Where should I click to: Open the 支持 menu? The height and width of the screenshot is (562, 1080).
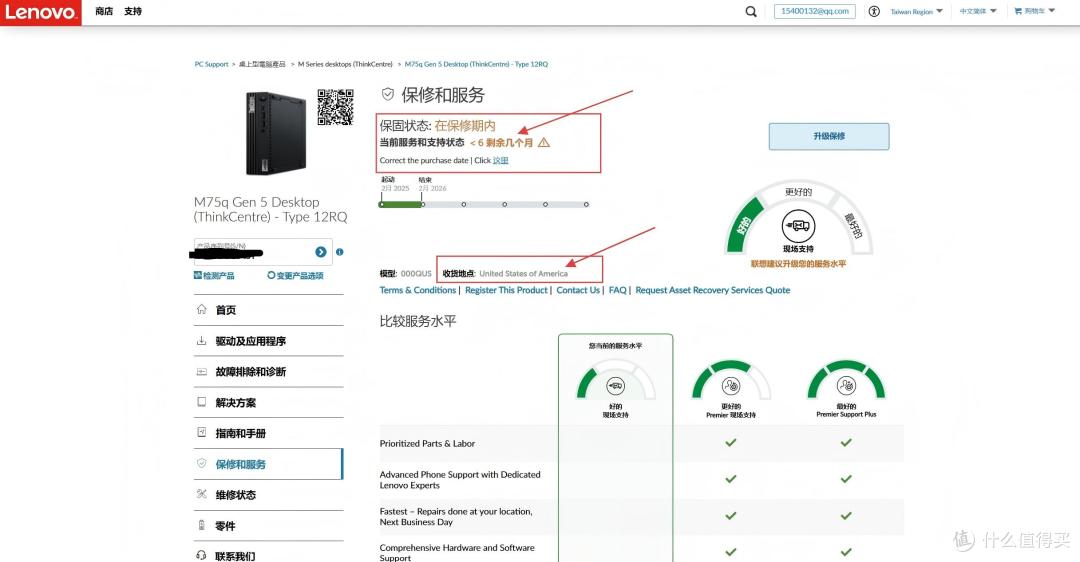click(133, 12)
